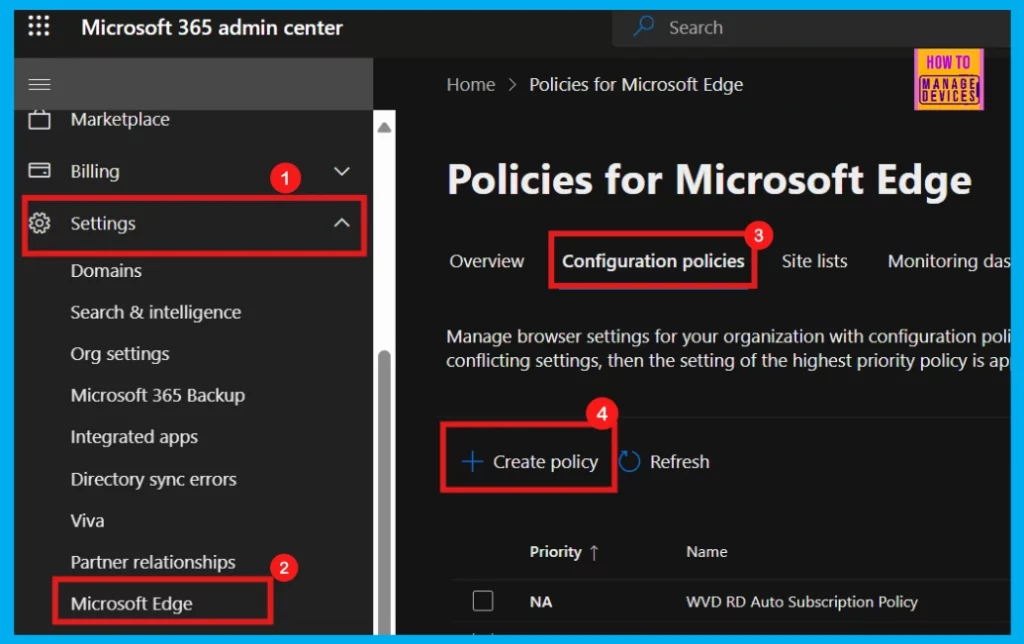Go to Home via breadcrumb
Screen dimensions: 1024x644
(x=471, y=84)
